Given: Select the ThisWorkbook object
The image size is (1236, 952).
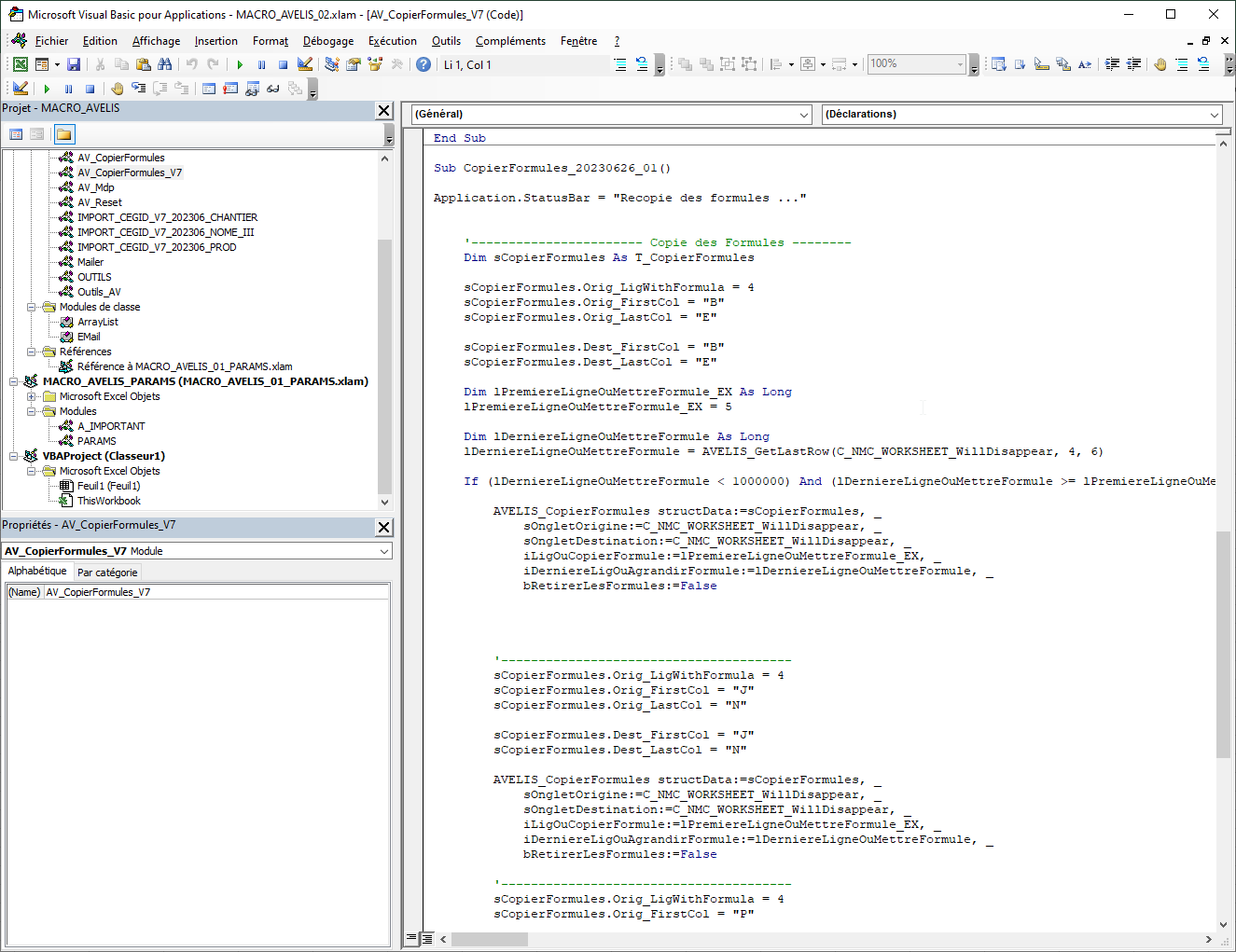Looking at the screenshot, I should tap(109, 501).
